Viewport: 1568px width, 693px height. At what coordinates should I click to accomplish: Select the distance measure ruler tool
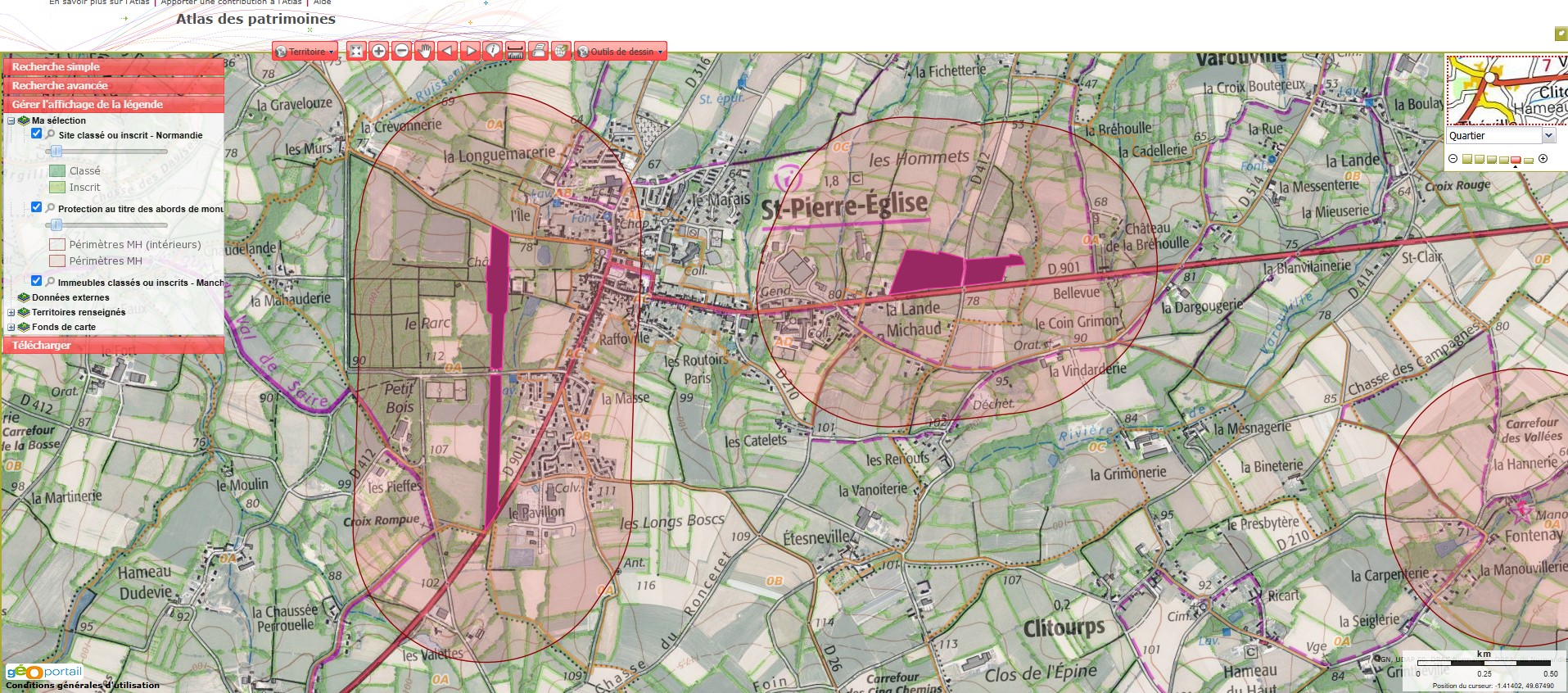pyautogui.click(x=516, y=51)
